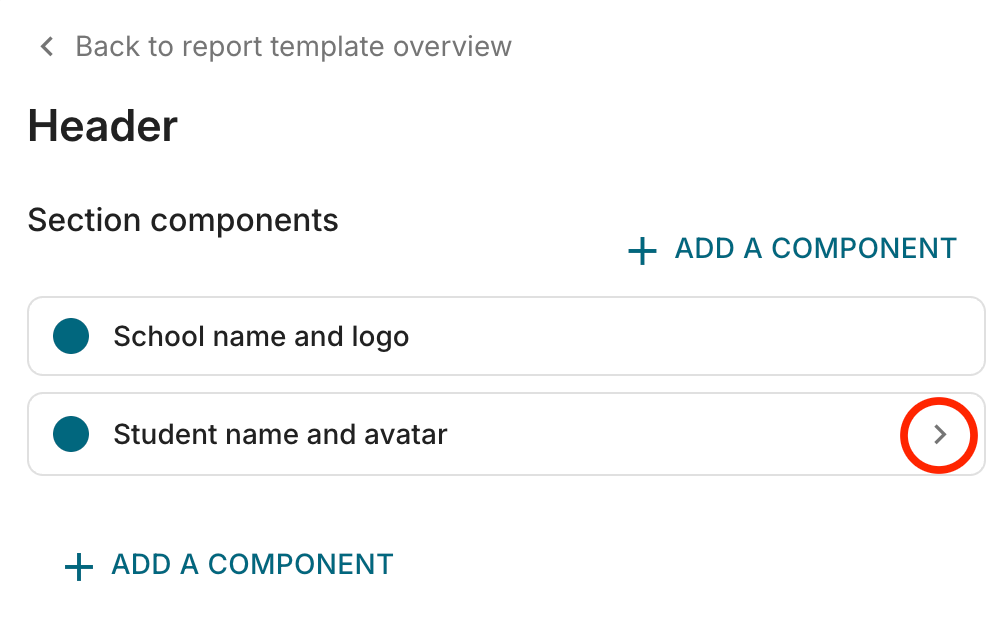Screen dimensions: 1006x628
Task: Click the teal circle on Student name row
Action: [x=71, y=434]
